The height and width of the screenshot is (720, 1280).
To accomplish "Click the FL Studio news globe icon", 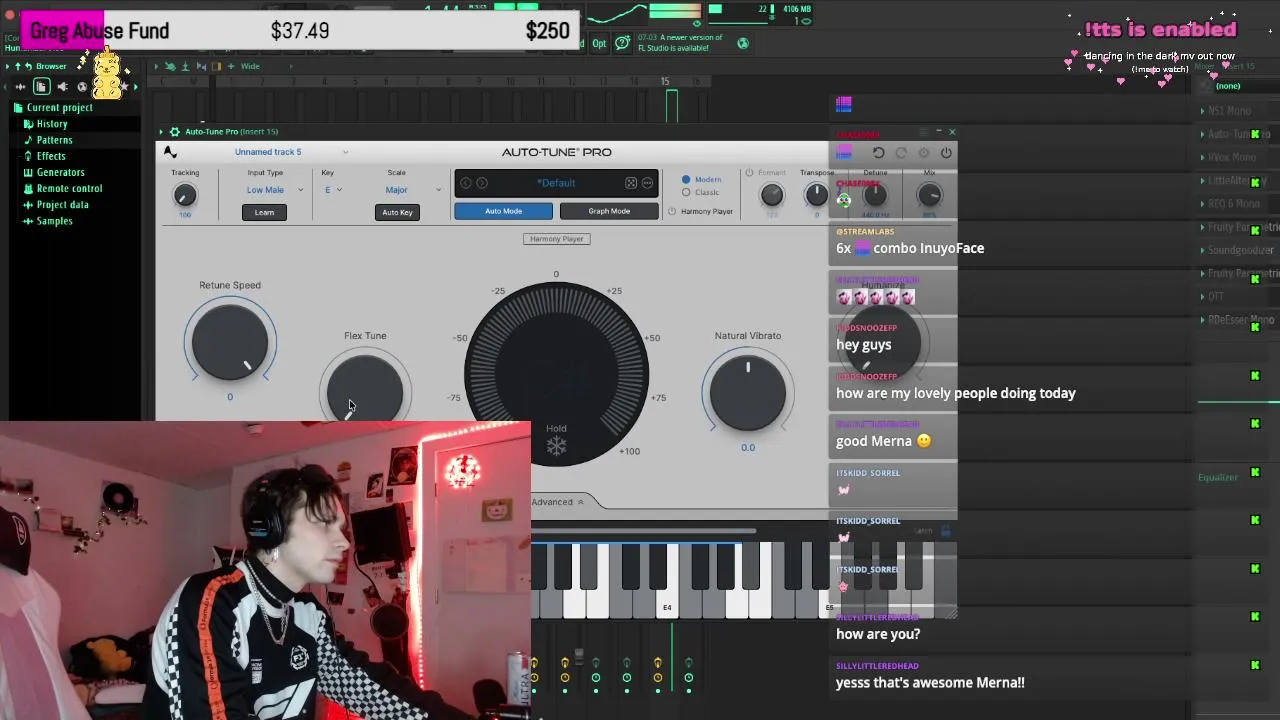I will pyautogui.click(x=743, y=43).
